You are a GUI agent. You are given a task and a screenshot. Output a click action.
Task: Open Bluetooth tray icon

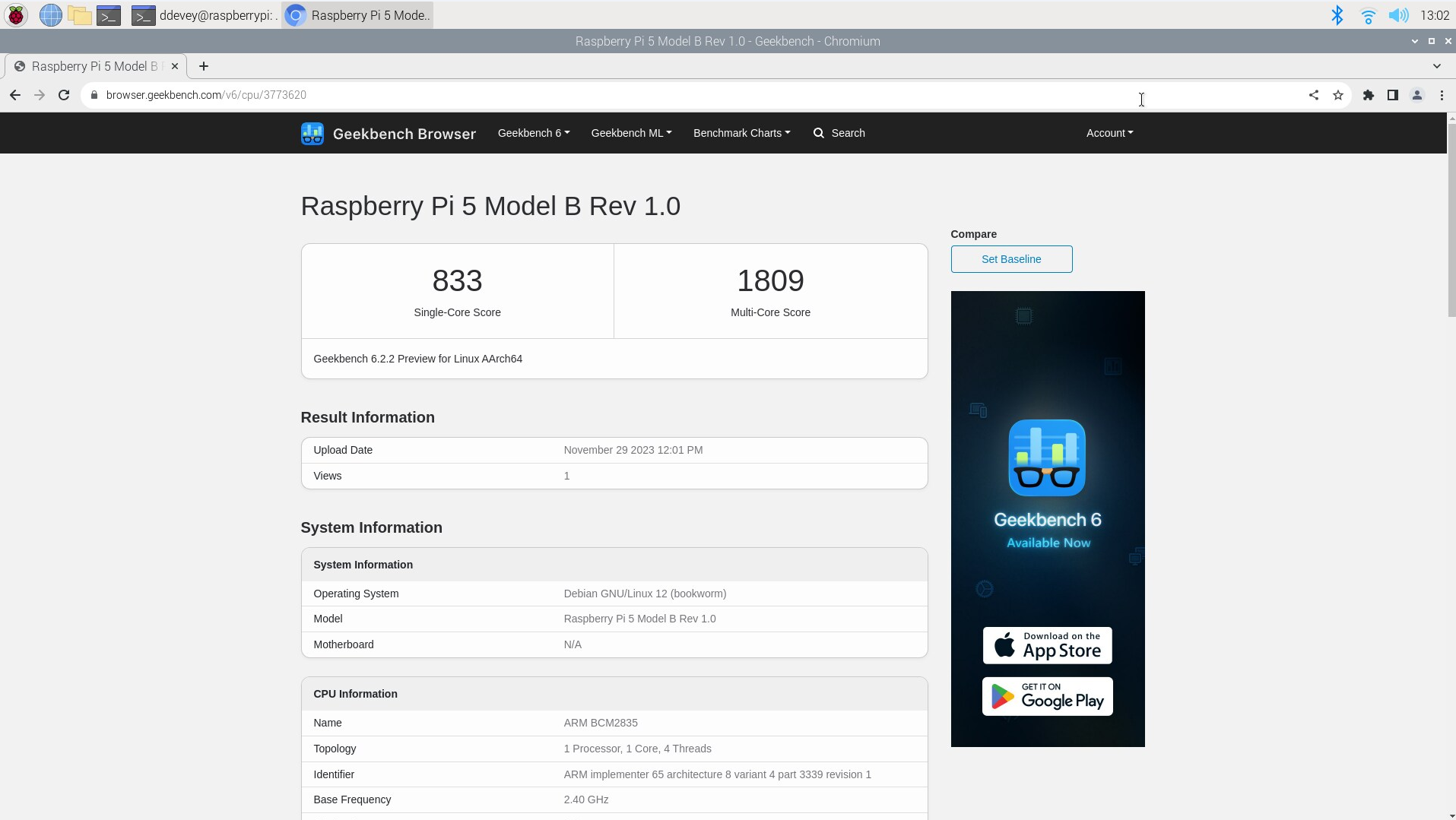[1337, 14]
